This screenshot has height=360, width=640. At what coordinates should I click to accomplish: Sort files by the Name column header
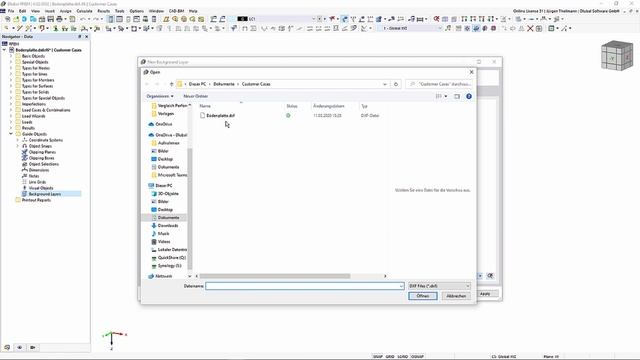pyautogui.click(x=205, y=106)
